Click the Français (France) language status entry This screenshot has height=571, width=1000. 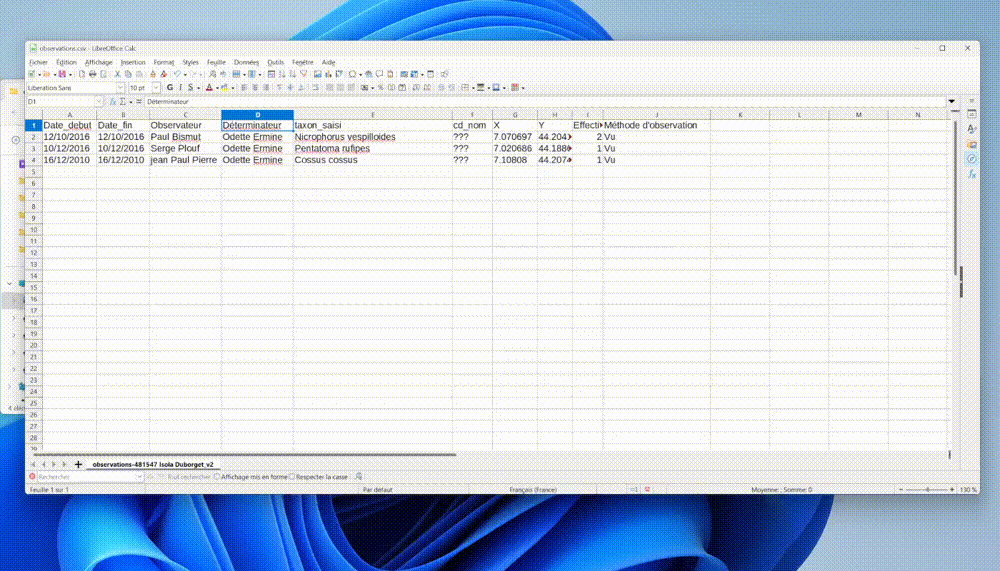533,489
